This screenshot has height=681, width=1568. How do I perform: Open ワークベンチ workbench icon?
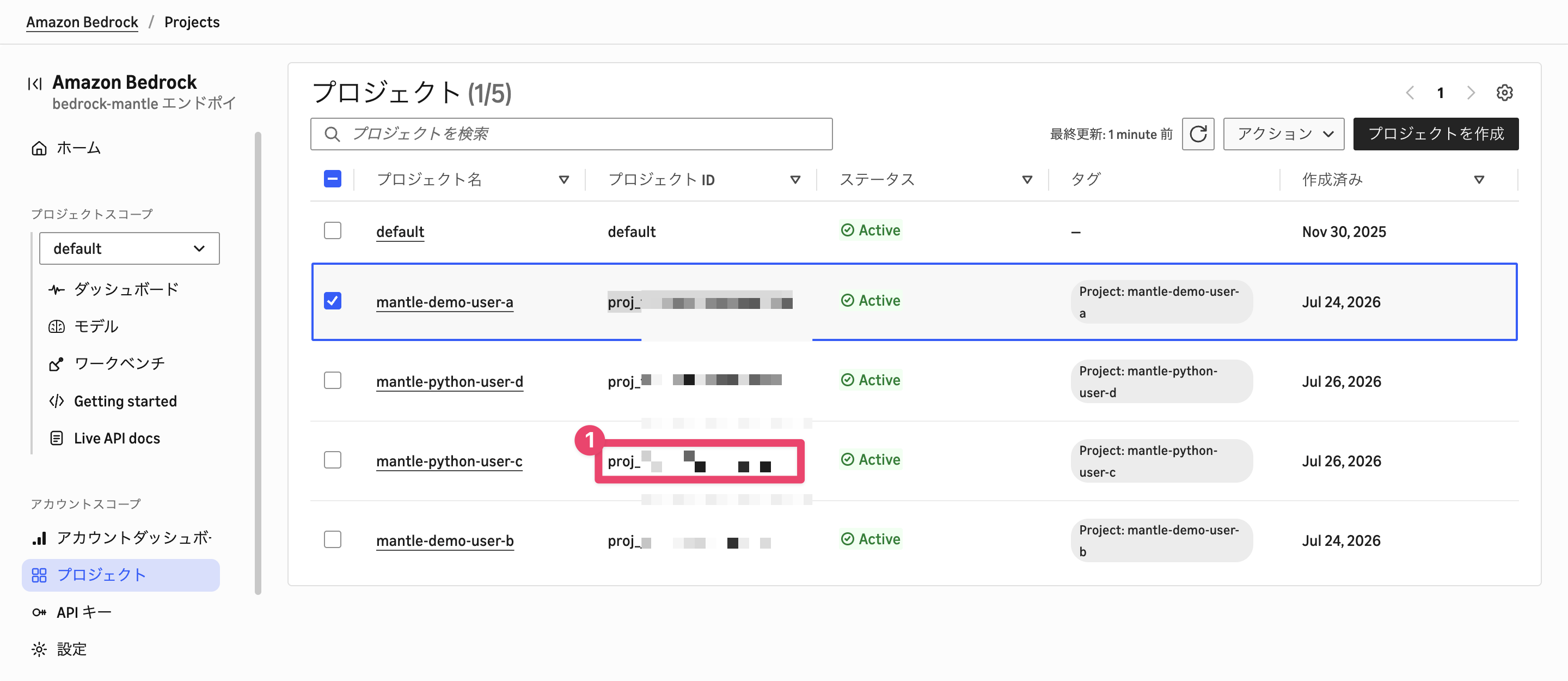point(56,363)
